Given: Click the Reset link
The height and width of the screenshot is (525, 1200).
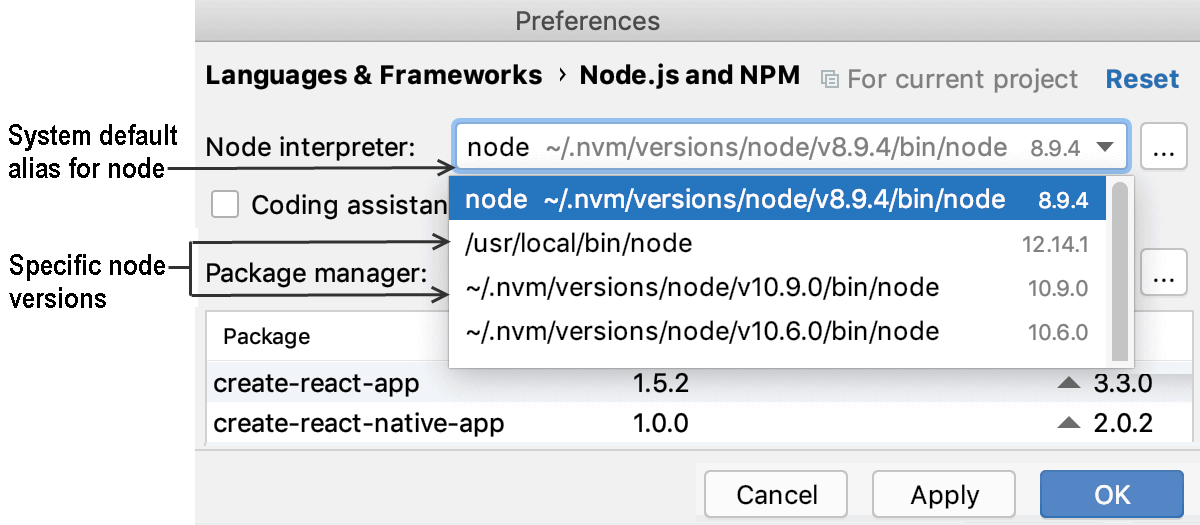Looking at the screenshot, I should (1143, 79).
